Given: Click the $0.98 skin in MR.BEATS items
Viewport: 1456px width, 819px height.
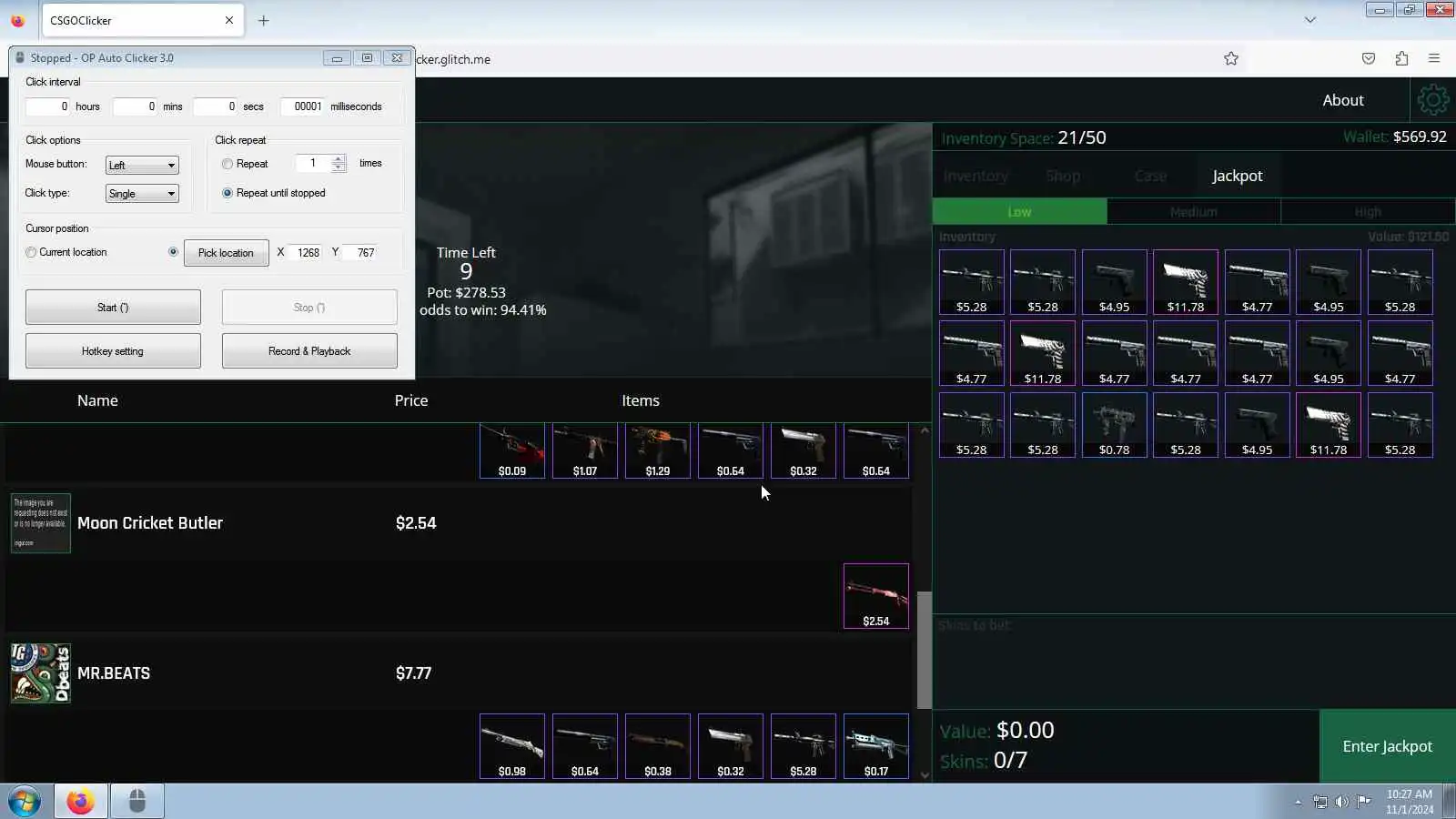Looking at the screenshot, I should (x=512, y=746).
